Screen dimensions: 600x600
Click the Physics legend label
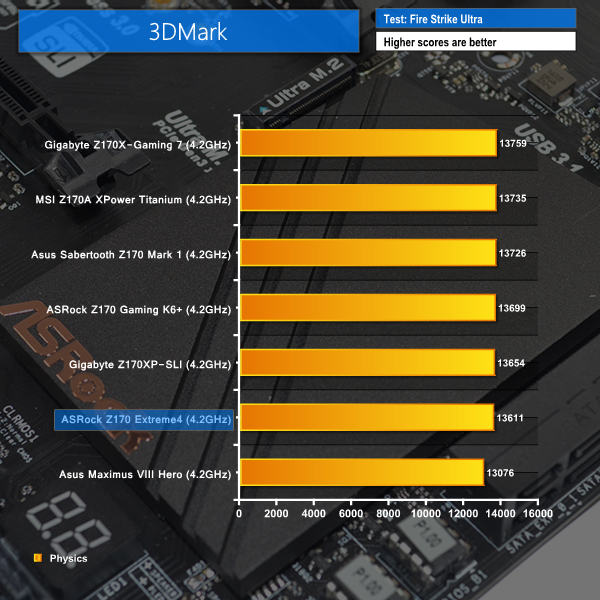click(68, 558)
